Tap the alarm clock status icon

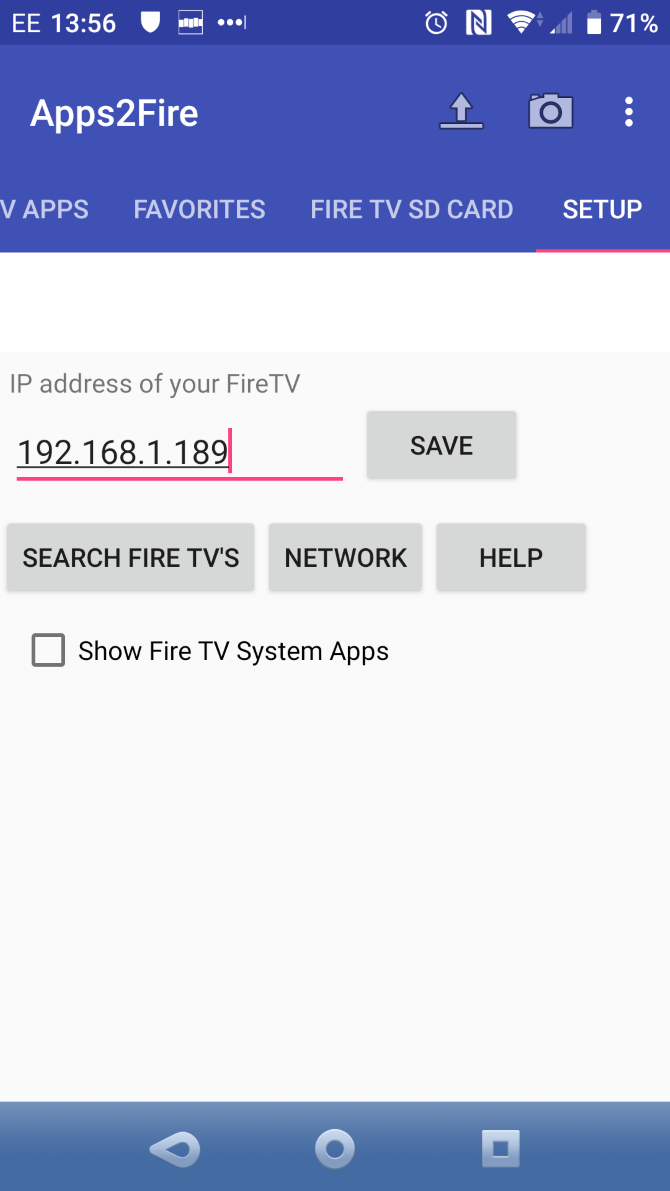434,21
